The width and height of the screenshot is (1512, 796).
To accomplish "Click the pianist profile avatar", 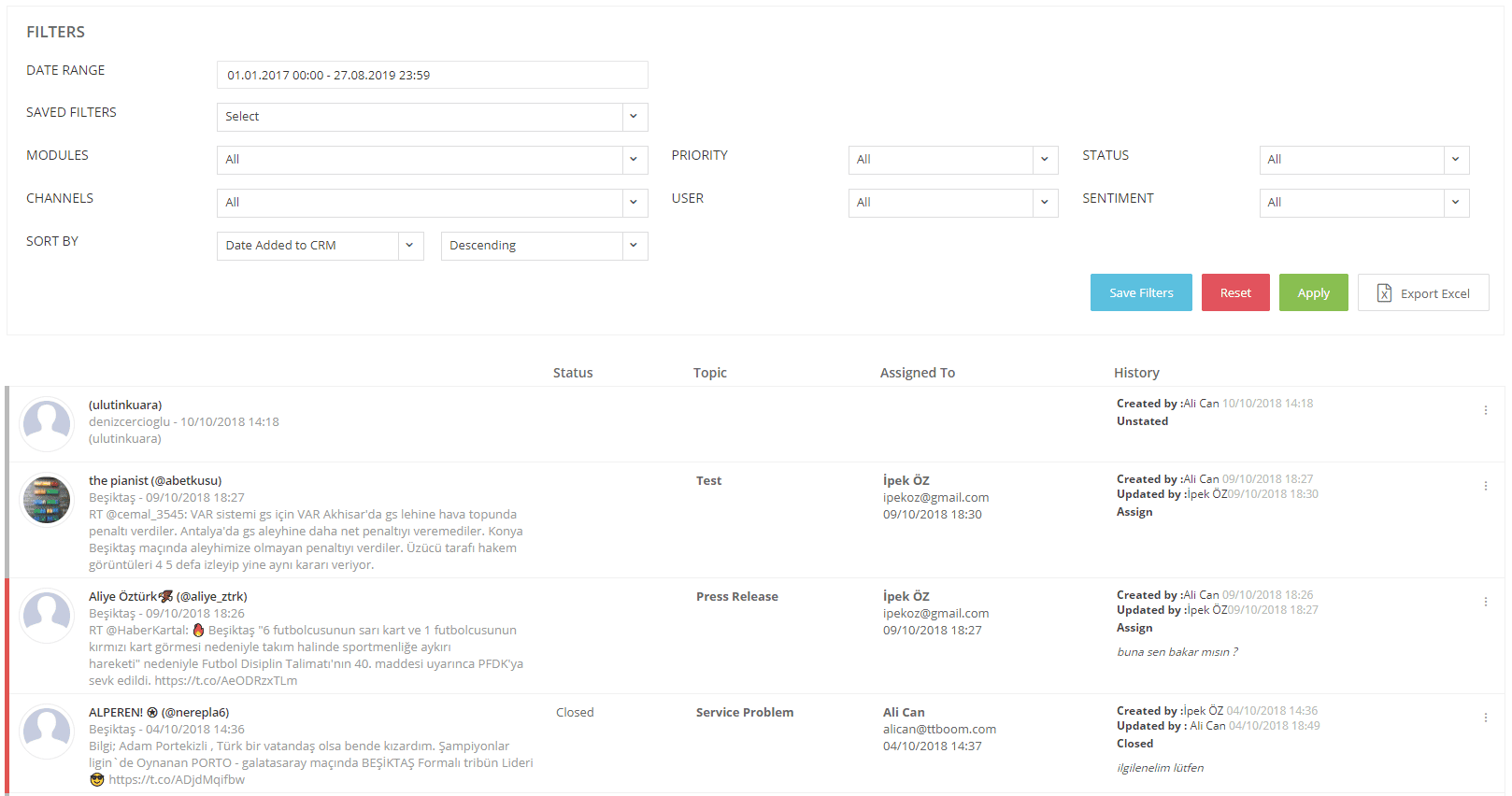I will (x=47, y=500).
